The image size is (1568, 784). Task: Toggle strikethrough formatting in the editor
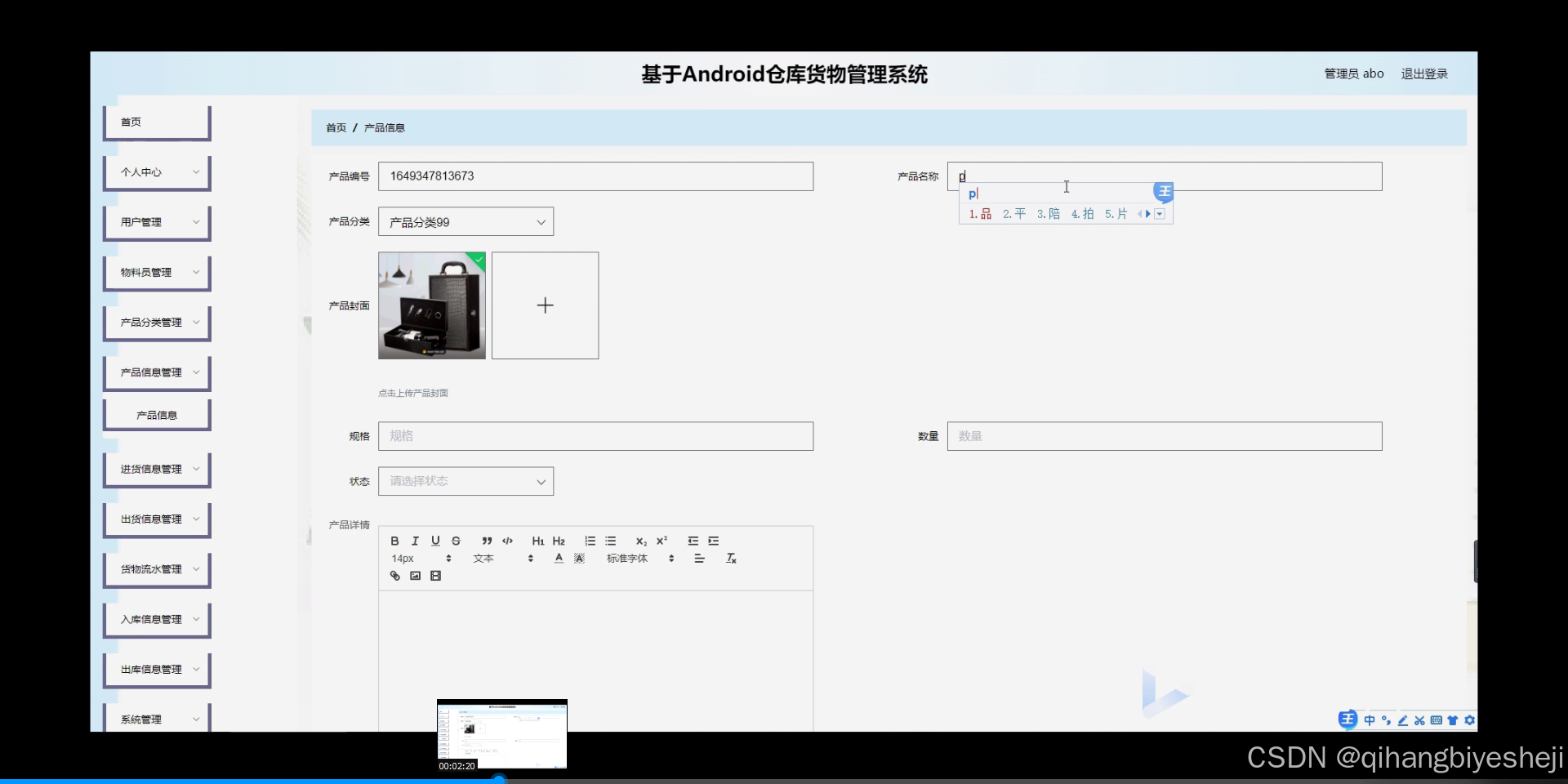pyautogui.click(x=457, y=541)
